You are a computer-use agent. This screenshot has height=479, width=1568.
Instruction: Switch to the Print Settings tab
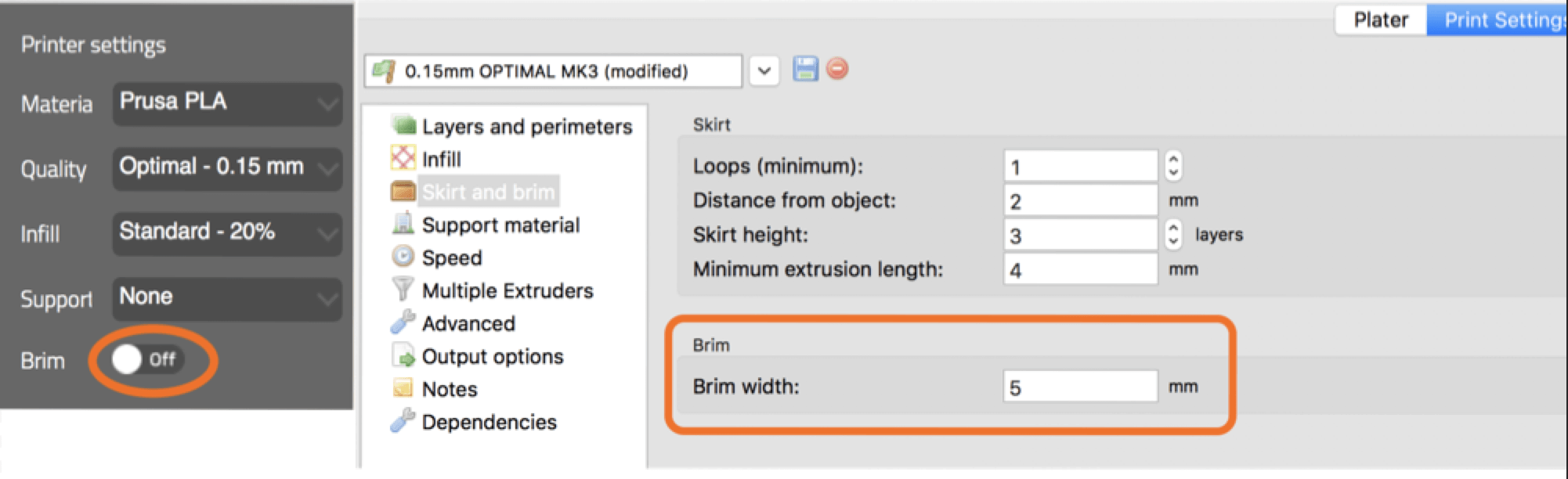pos(1498,20)
